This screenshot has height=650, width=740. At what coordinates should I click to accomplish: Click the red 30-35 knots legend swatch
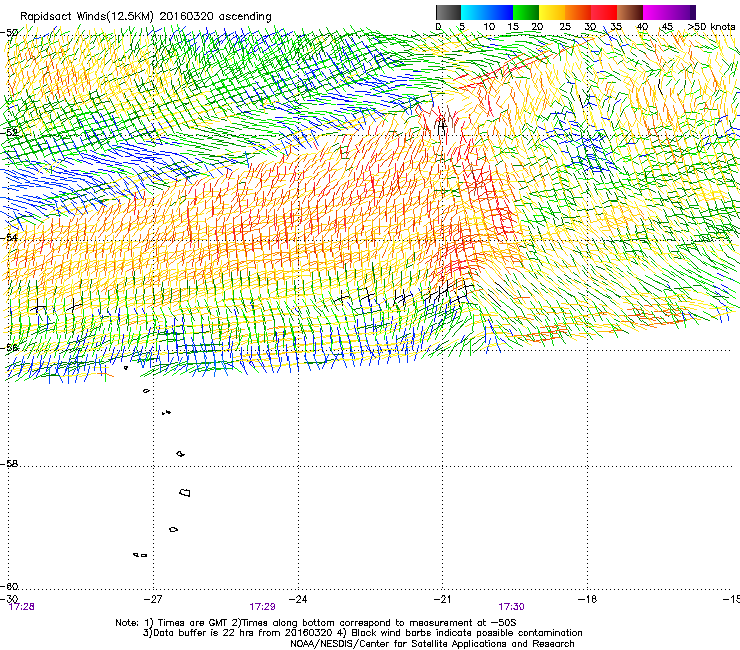[604, 12]
